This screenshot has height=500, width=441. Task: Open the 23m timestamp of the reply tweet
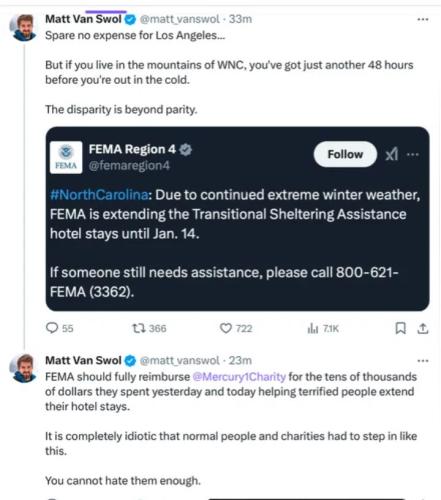[x=240, y=361]
